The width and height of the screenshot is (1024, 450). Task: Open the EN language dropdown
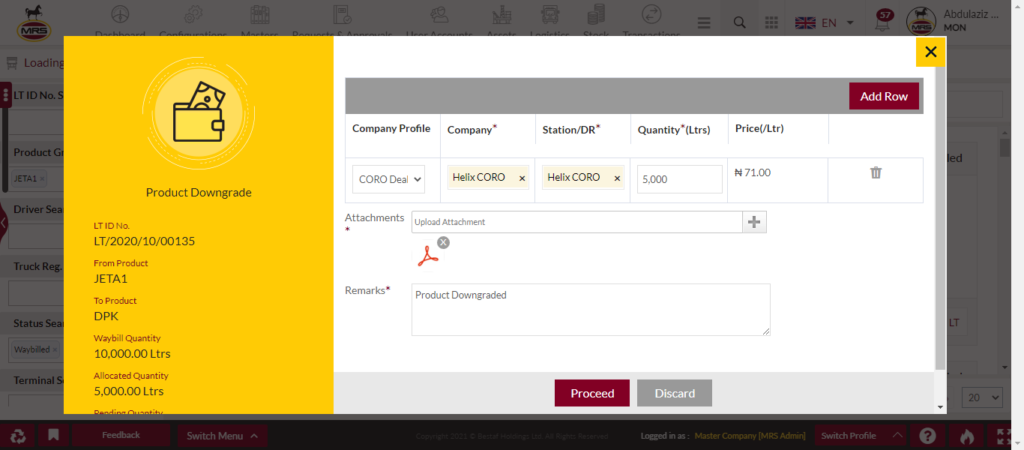click(825, 23)
